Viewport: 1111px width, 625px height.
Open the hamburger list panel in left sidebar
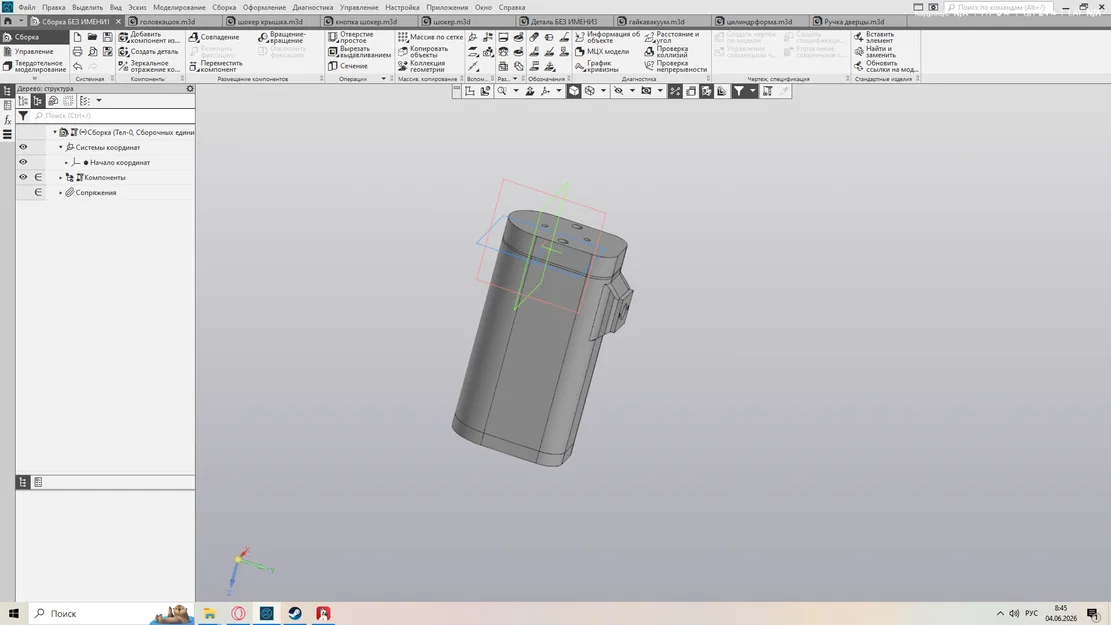point(7,134)
